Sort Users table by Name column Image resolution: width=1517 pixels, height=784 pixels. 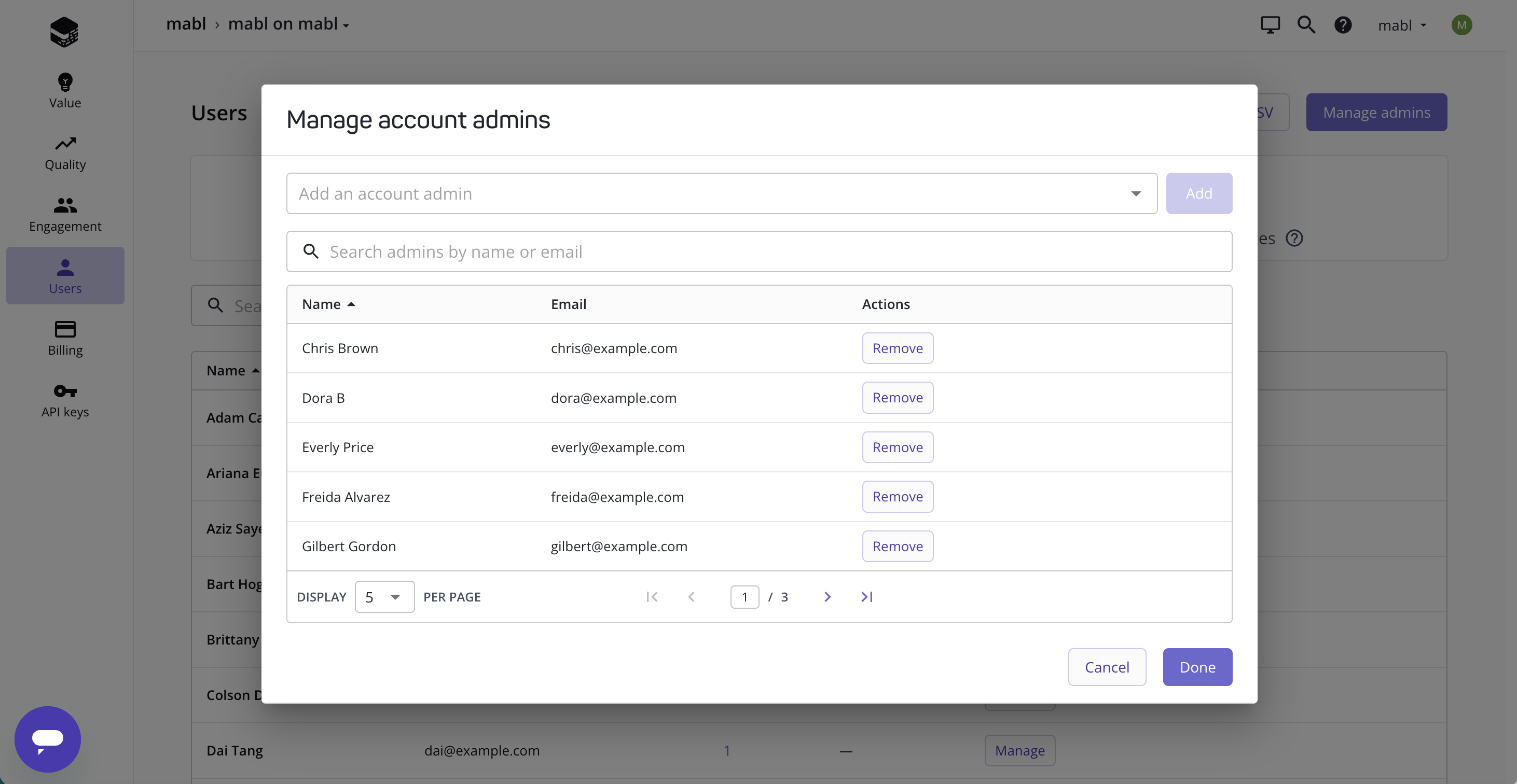pos(232,371)
